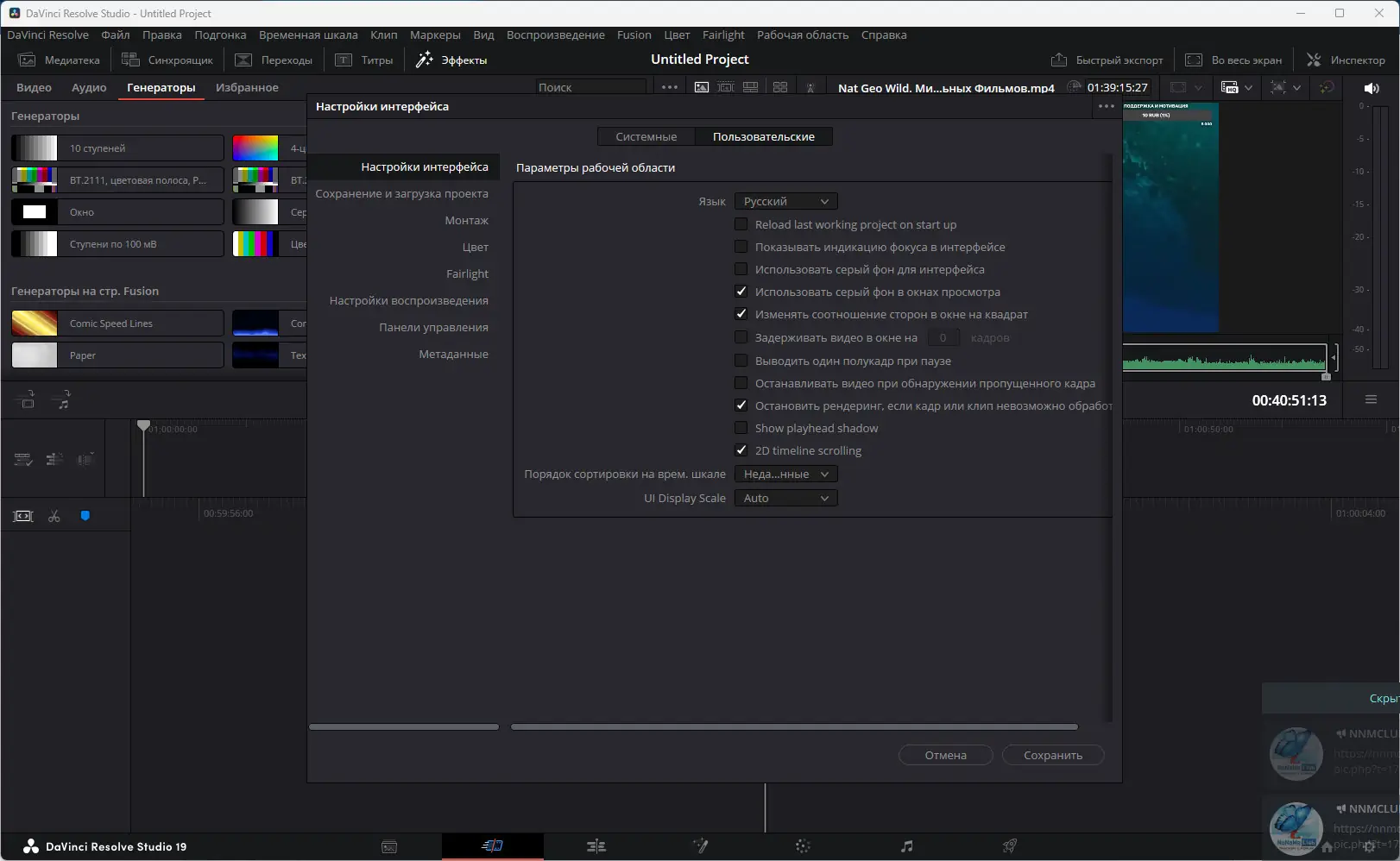Open the Inspector panel icon

click(x=1314, y=60)
